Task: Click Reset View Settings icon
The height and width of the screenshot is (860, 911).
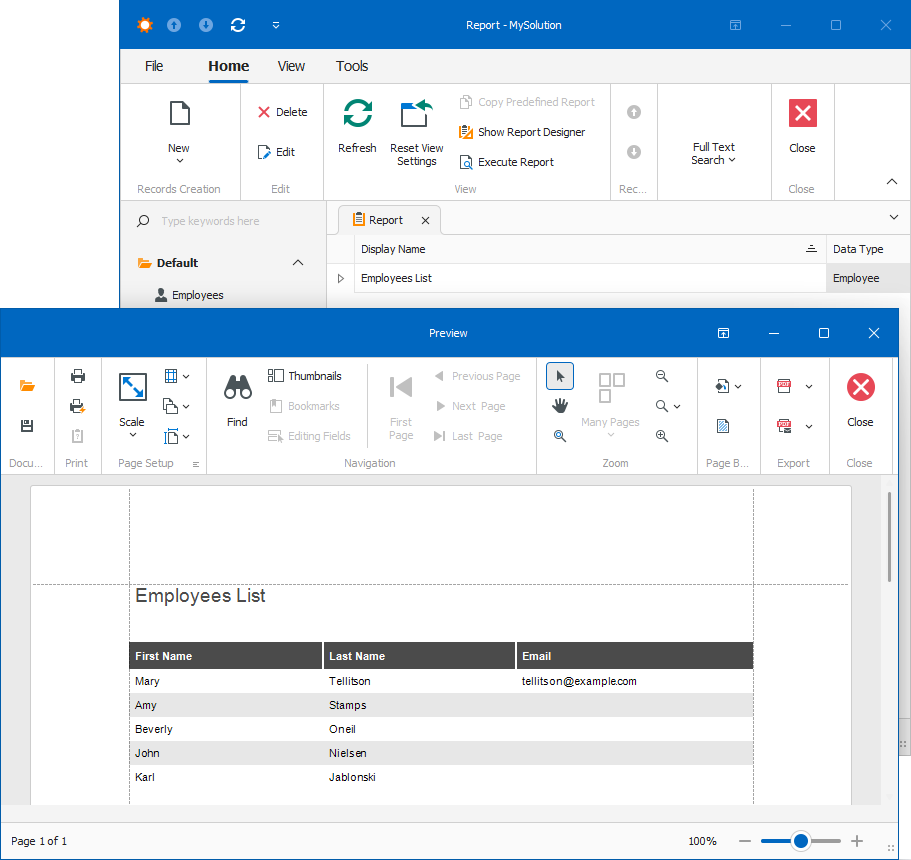Action: (x=417, y=113)
